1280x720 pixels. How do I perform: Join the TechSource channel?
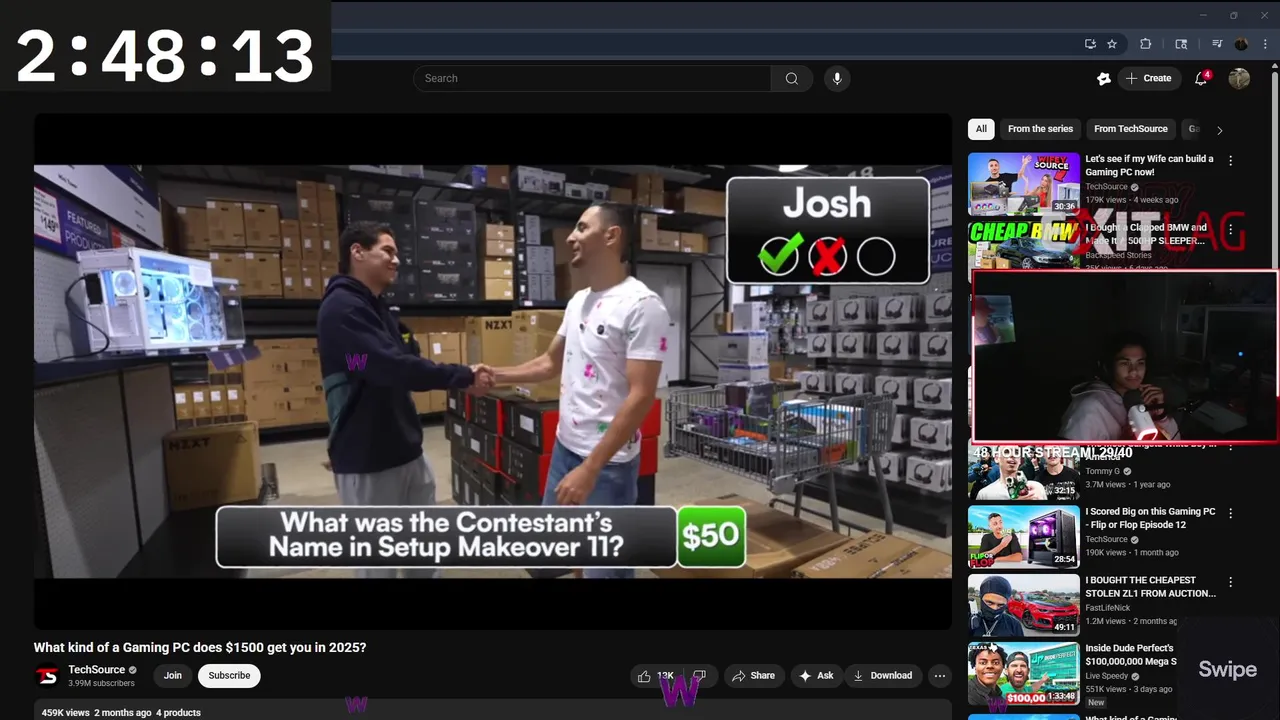pos(173,676)
